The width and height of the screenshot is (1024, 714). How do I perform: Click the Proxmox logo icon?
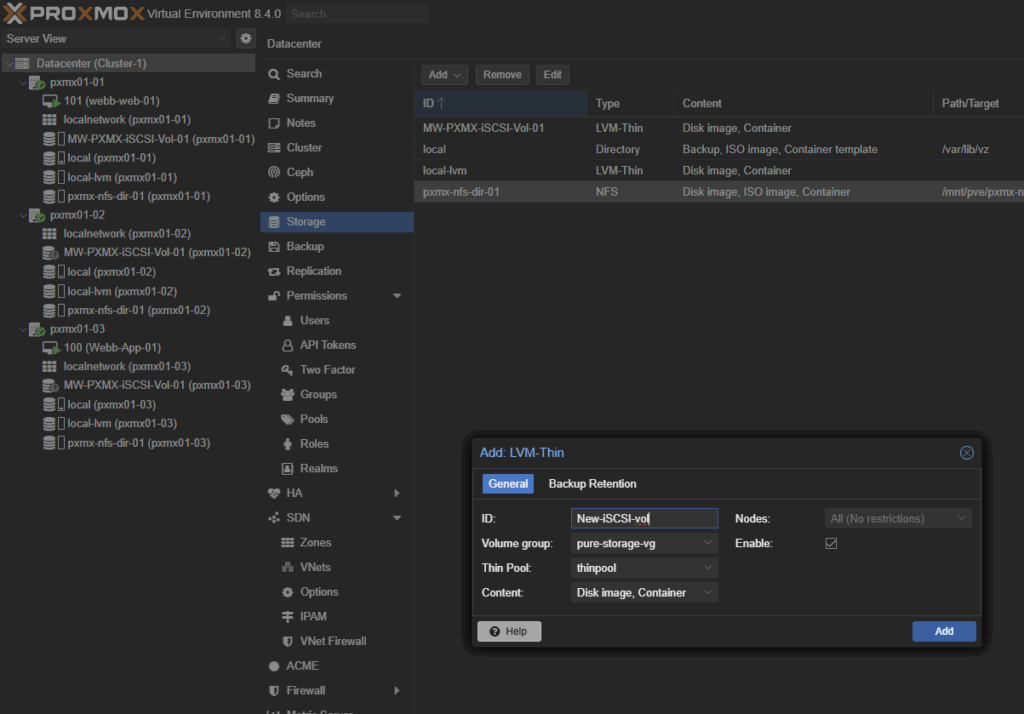[14, 13]
